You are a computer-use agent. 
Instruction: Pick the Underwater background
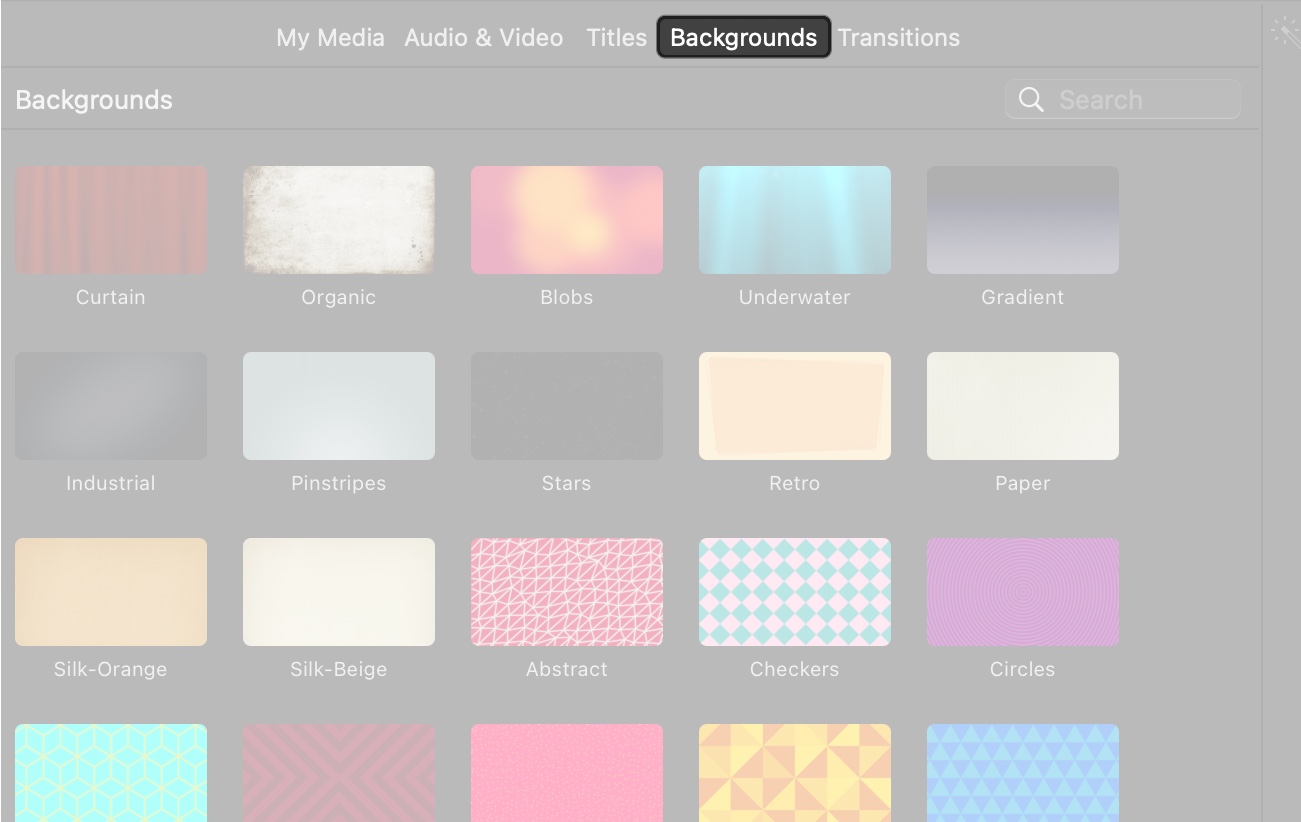[x=795, y=219]
